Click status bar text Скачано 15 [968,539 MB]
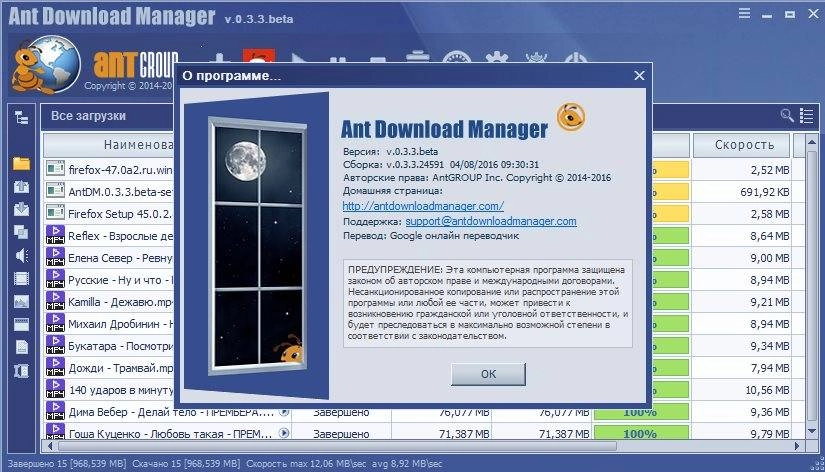This screenshot has height=472, width=825. [x=186, y=464]
